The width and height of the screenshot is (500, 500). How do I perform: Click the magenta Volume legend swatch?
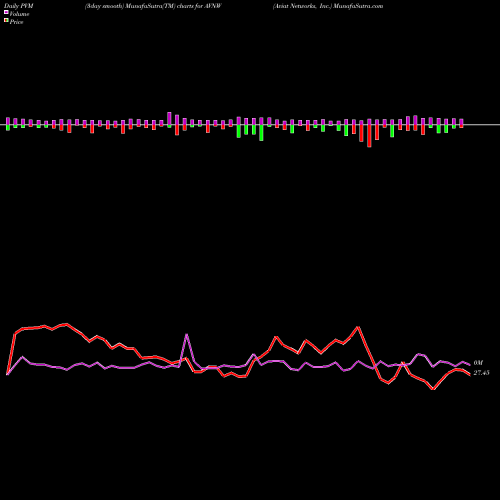[x=6, y=12]
